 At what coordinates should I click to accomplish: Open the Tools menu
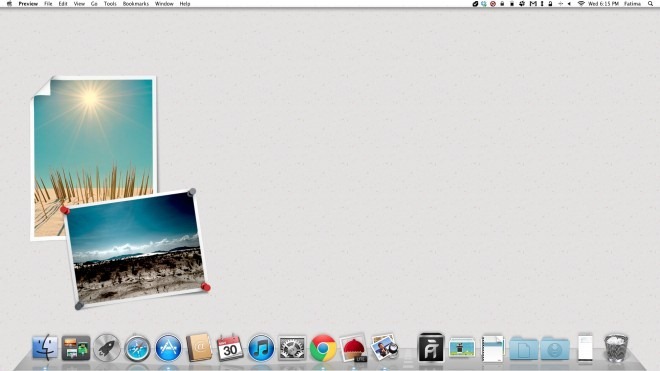[110, 4]
